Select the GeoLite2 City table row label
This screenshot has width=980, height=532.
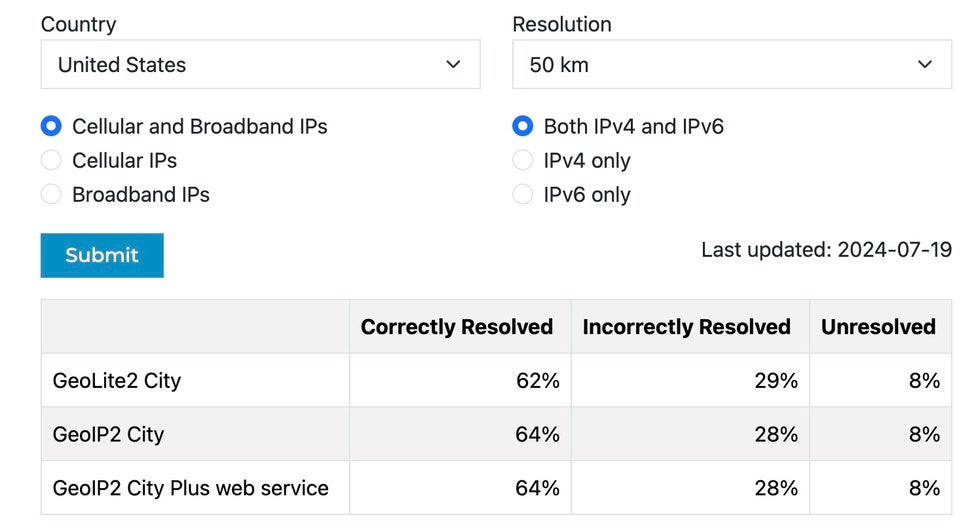117,381
